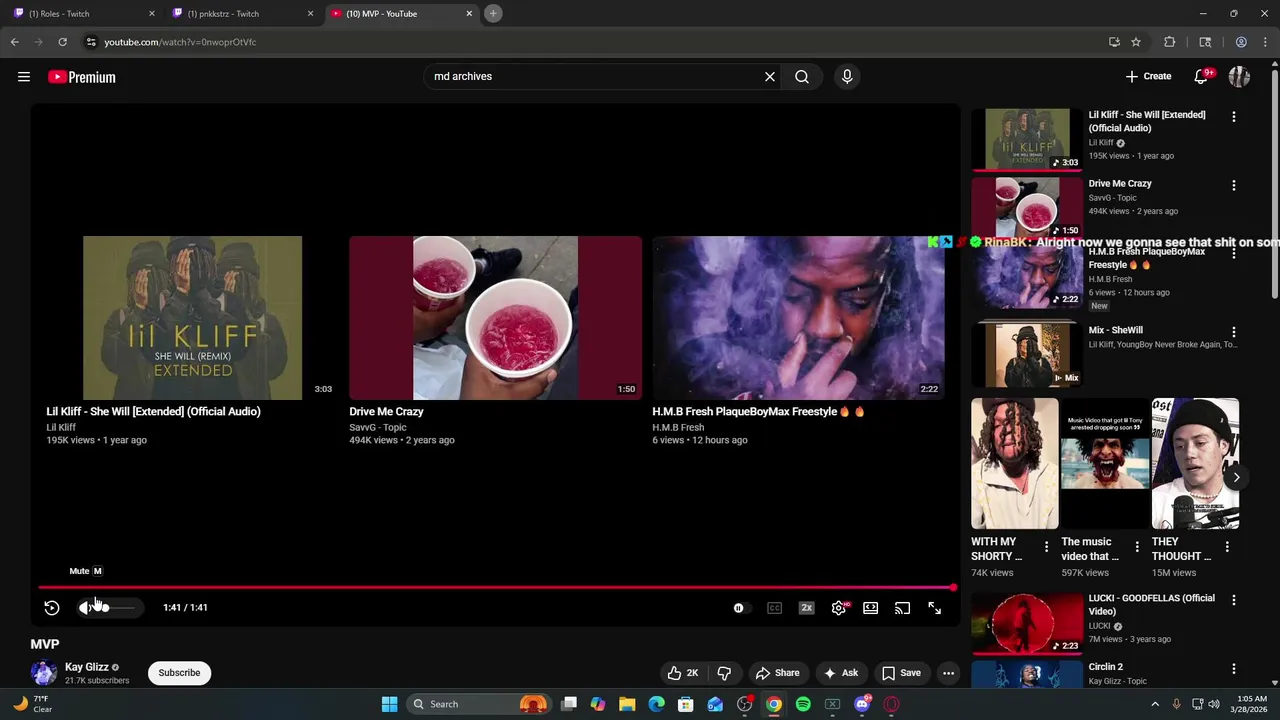Run search with magnifier button
1280x720 pixels.
point(802,77)
